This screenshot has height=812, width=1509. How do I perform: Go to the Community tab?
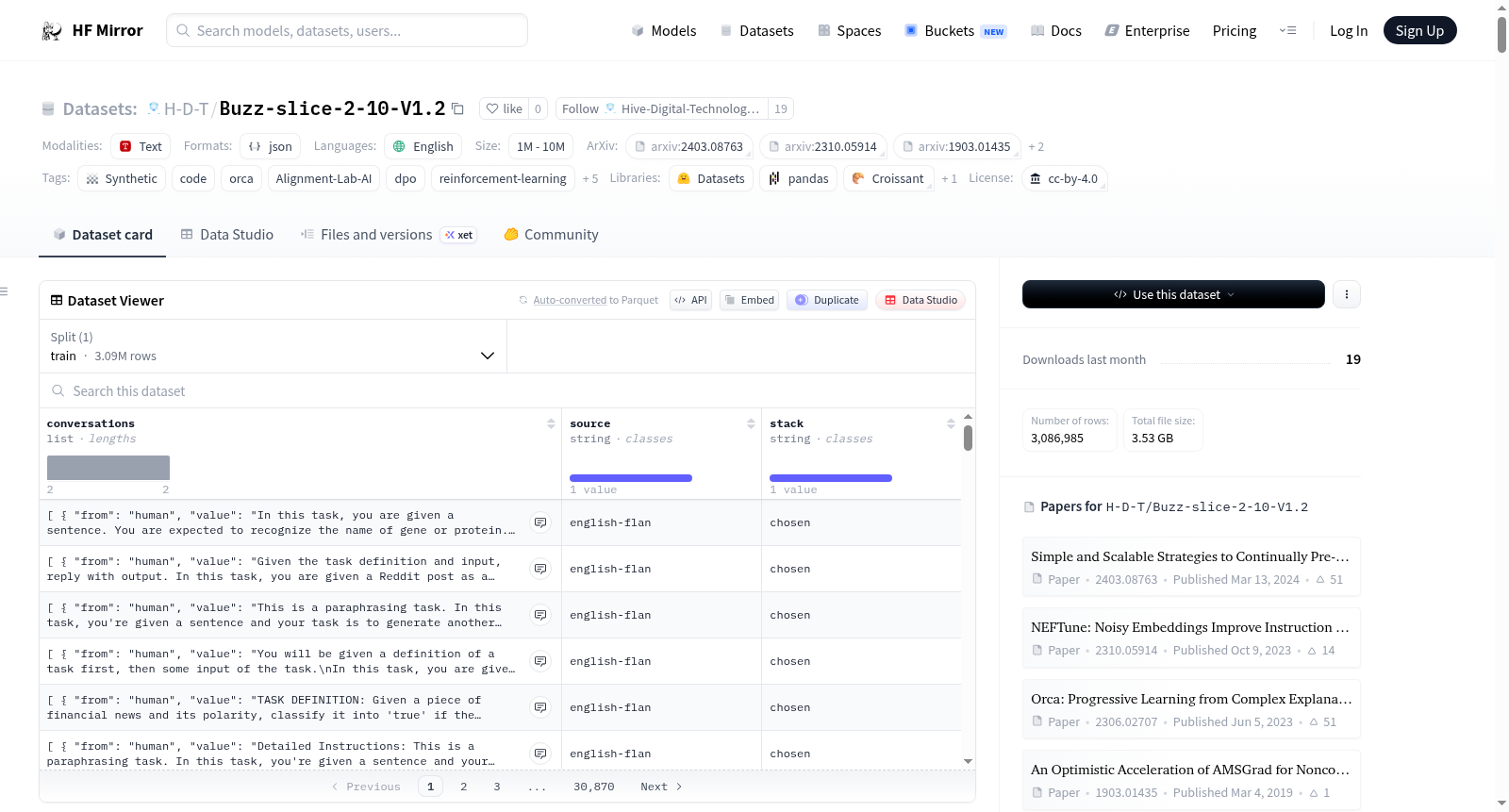click(551, 235)
